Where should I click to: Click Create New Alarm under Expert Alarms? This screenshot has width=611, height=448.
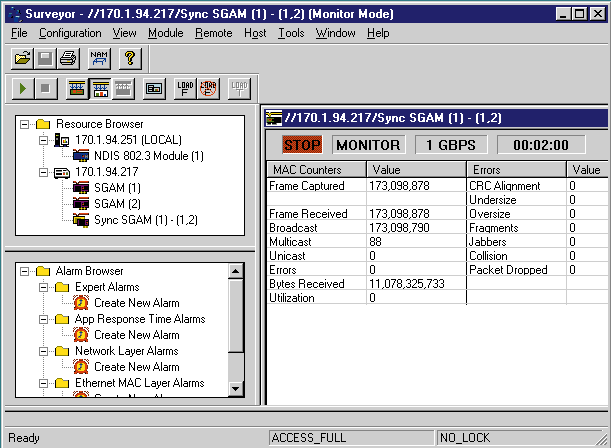point(137,303)
